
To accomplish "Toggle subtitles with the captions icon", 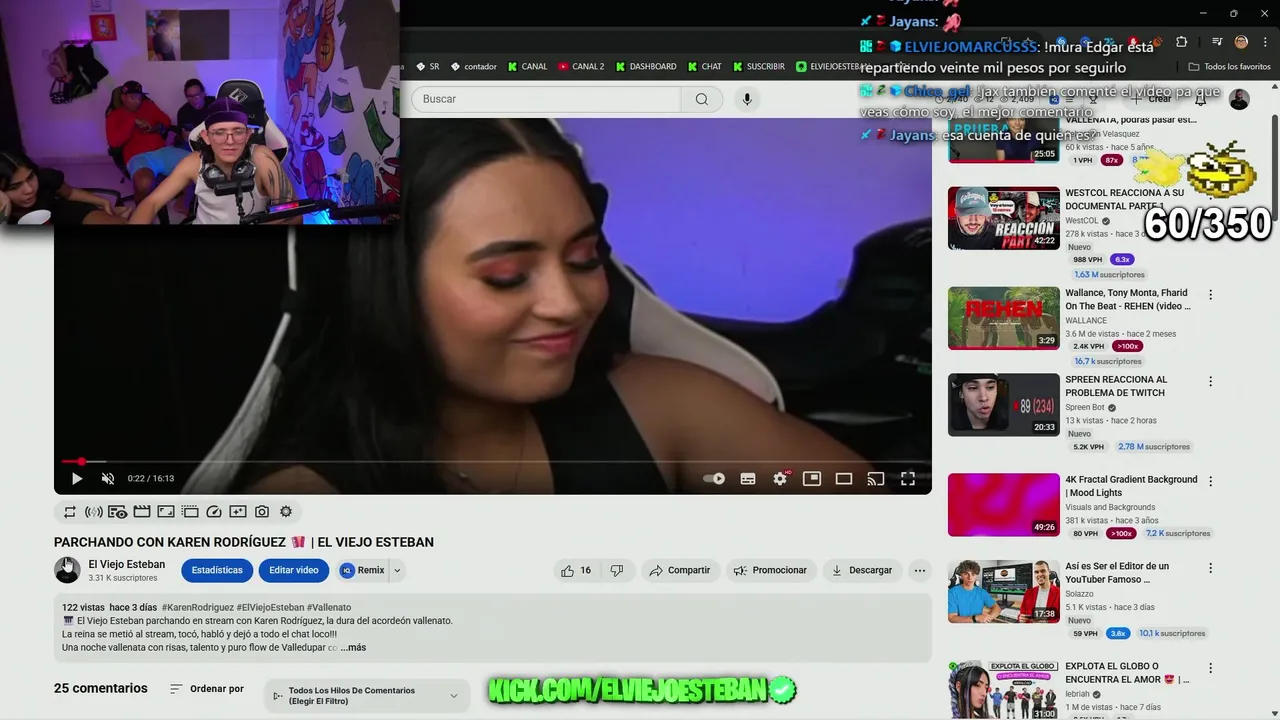I will 748,479.
